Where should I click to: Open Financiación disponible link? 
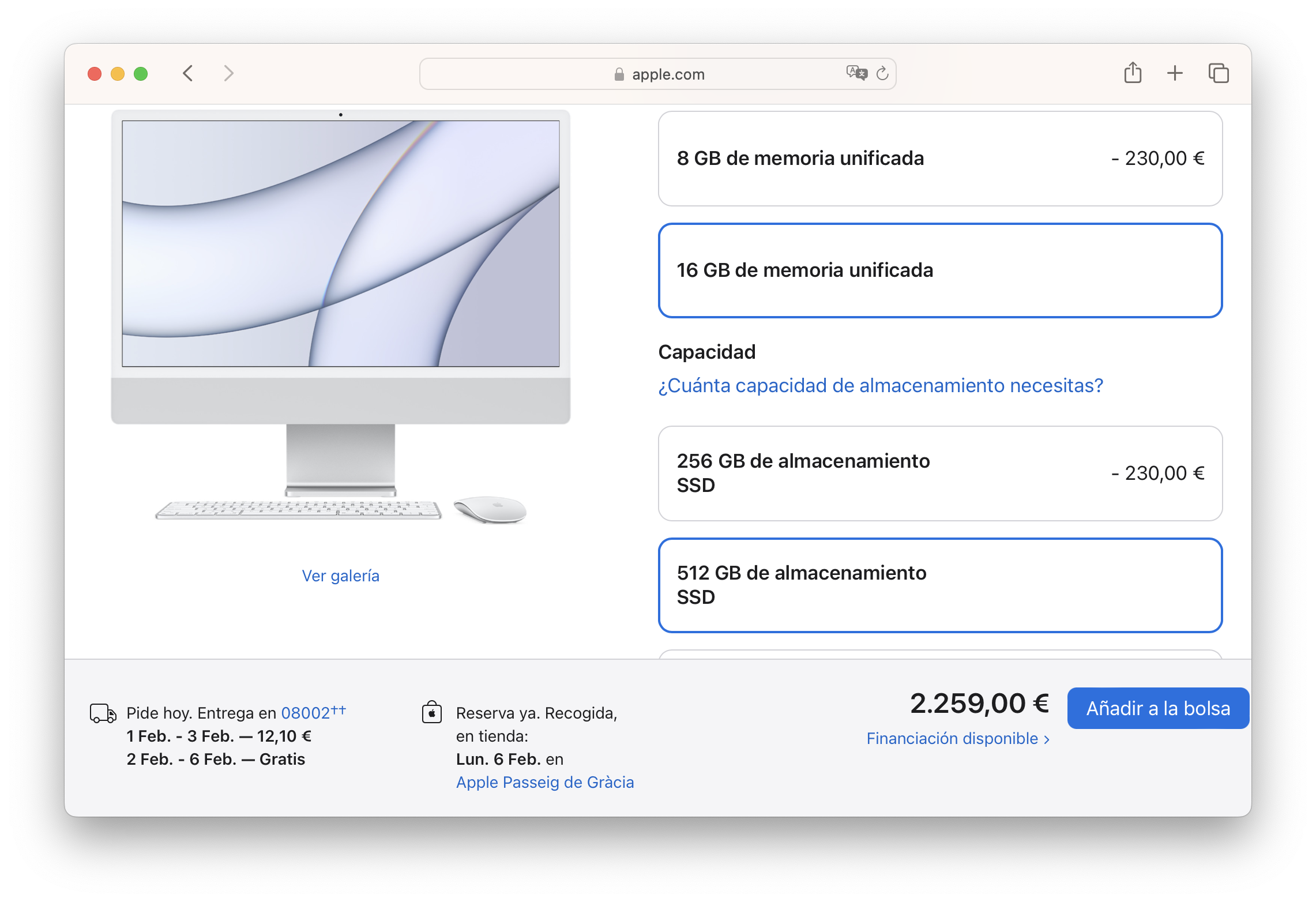click(958, 738)
